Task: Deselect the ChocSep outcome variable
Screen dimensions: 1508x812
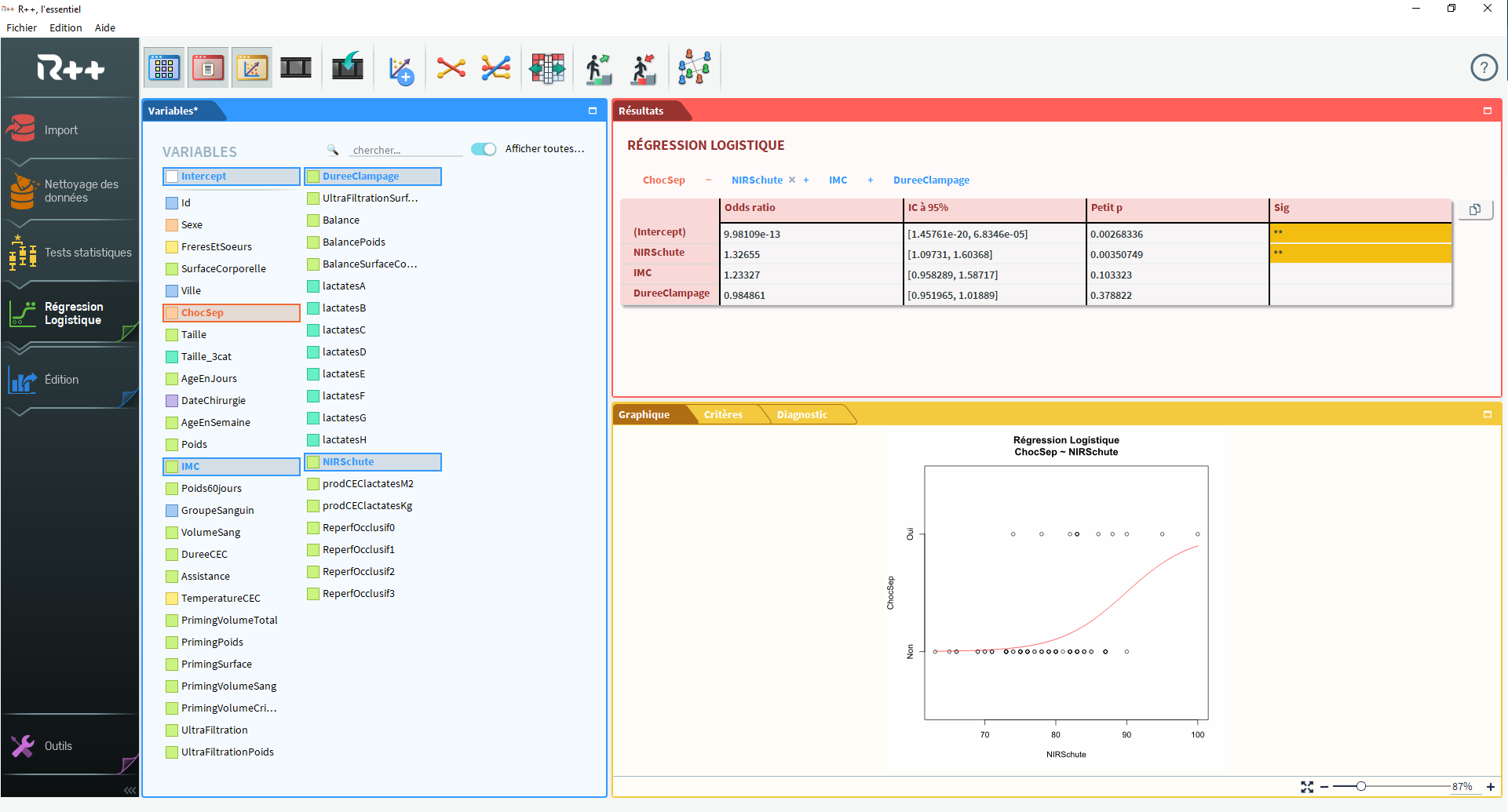Action: click(232, 313)
